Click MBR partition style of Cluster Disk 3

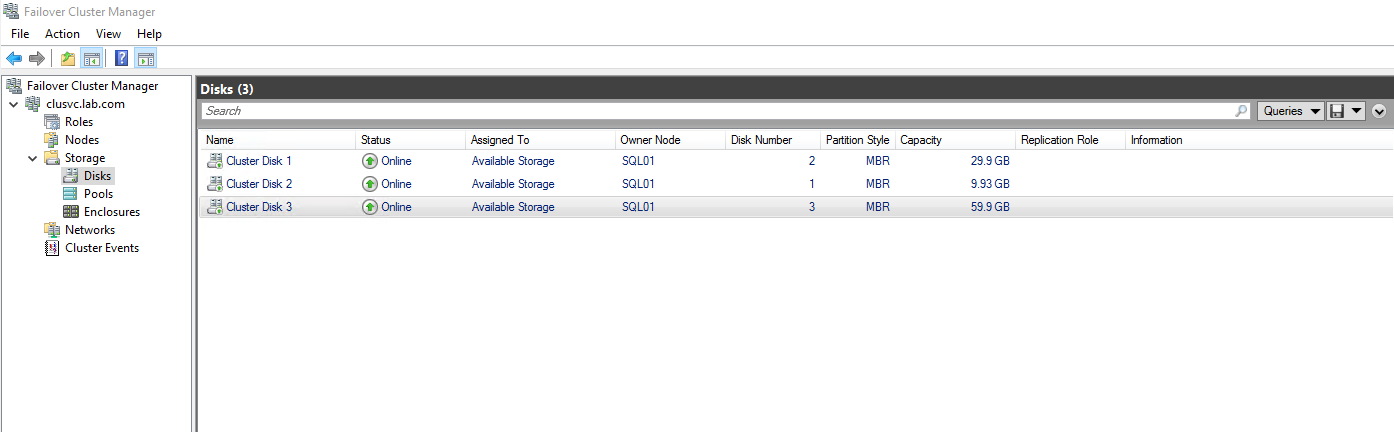877,207
